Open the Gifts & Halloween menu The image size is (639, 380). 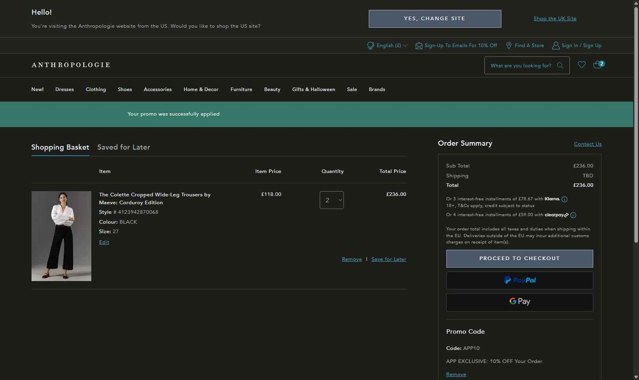[x=313, y=89]
